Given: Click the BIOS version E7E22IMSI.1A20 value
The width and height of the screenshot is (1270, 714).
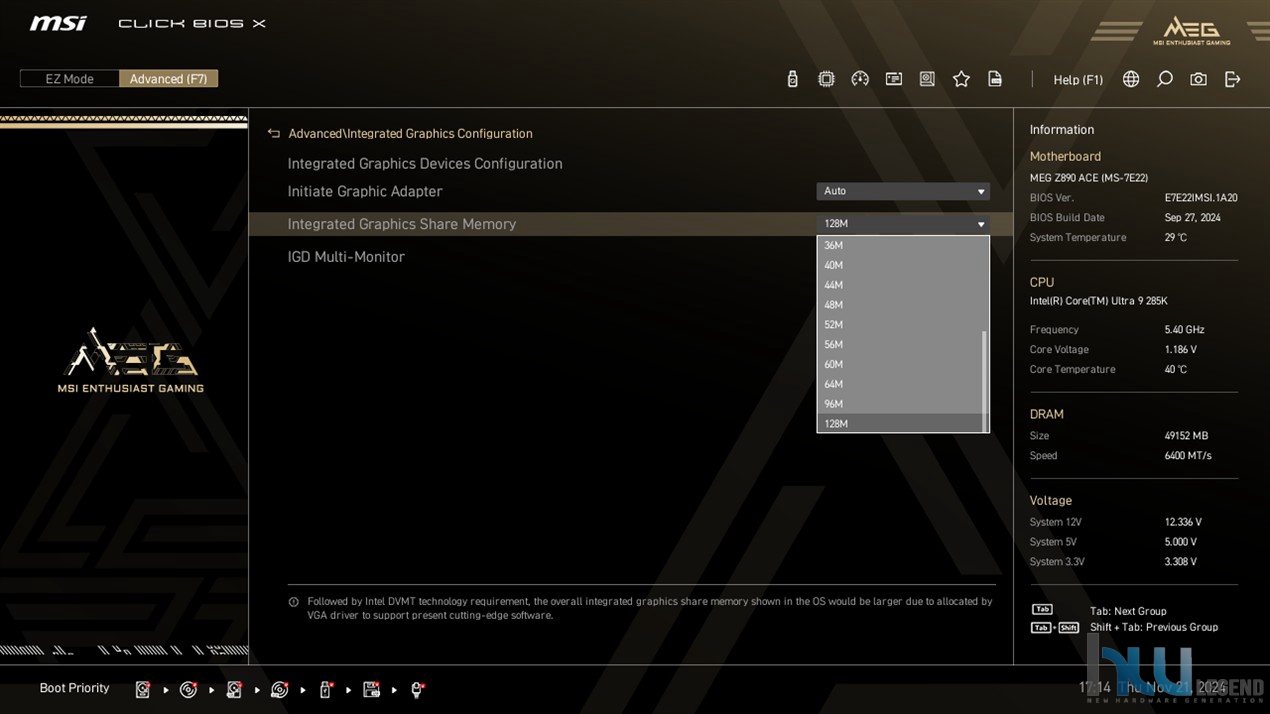Looking at the screenshot, I should [1201, 198].
